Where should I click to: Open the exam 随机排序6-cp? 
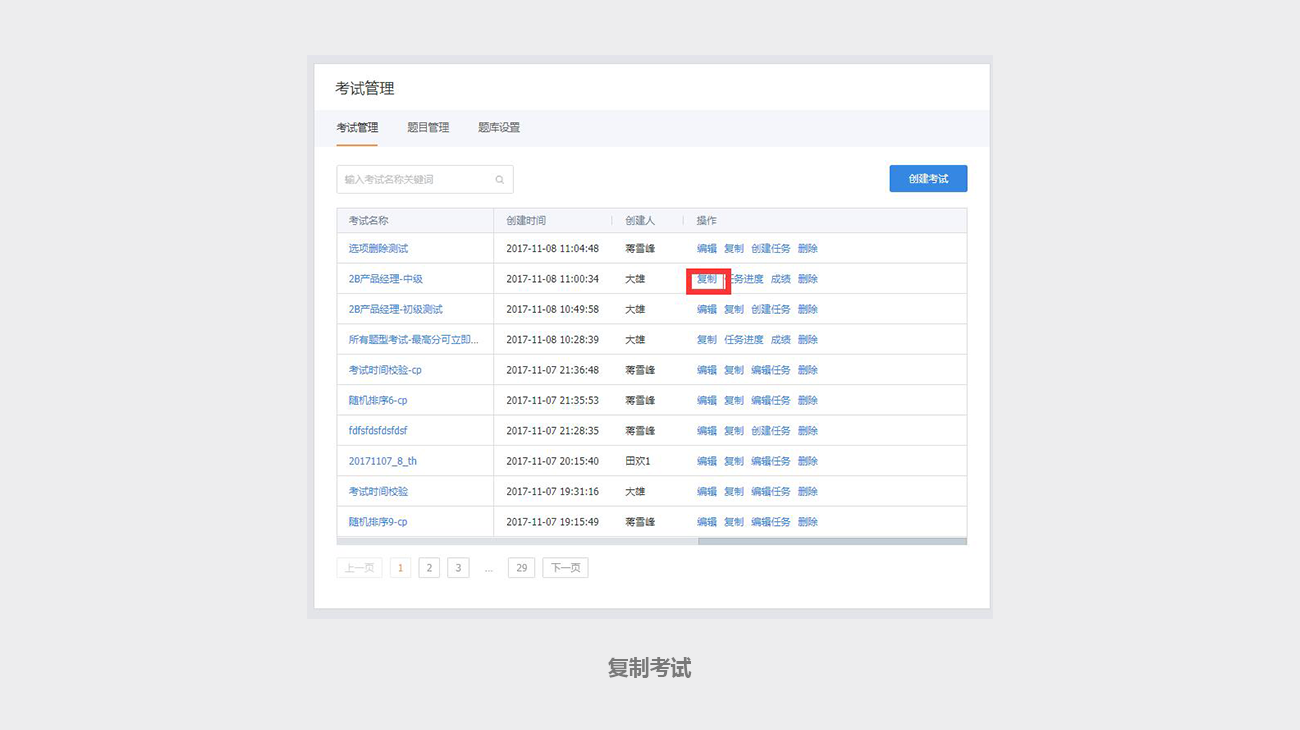pyautogui.click(x=378, y=401)
